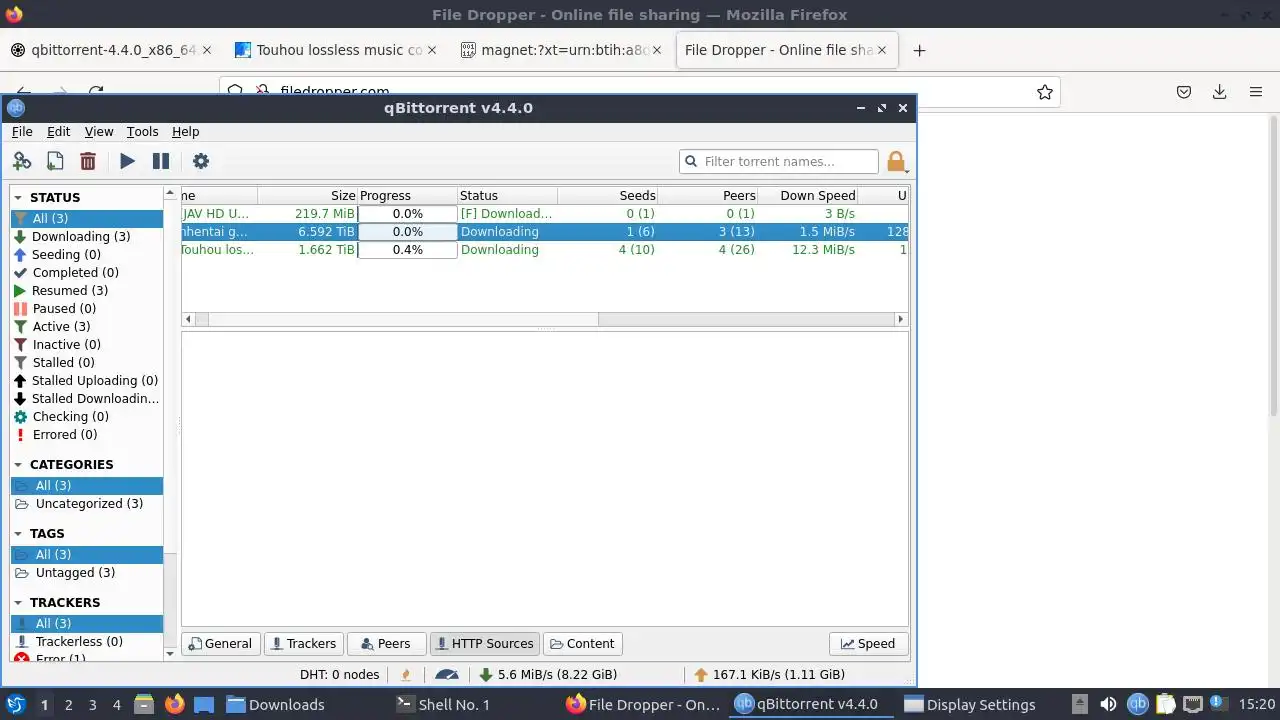
Task: Collapse the TAGS section in sidebar
Action: 18,534
